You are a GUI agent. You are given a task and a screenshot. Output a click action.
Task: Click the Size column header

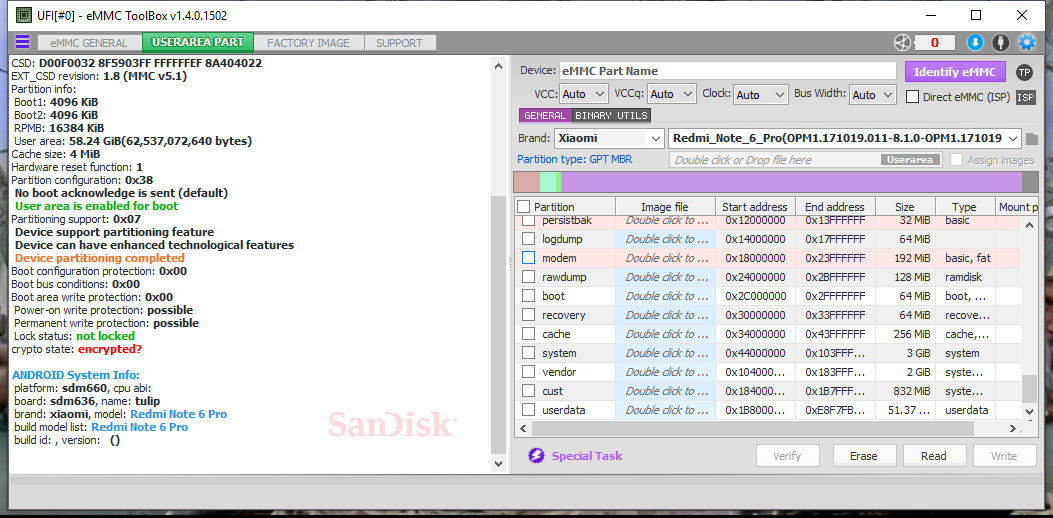coord(904,207)
